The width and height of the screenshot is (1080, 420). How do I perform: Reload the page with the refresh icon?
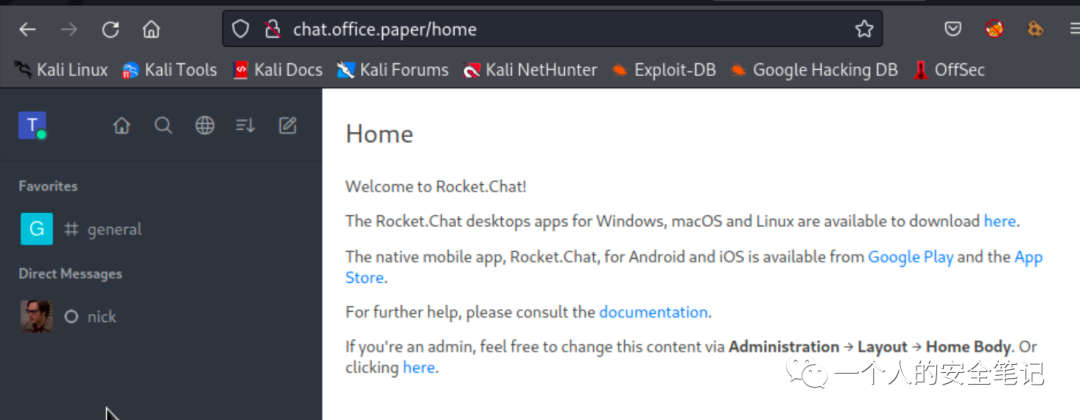pyautogui.click(x=110, y=30)
